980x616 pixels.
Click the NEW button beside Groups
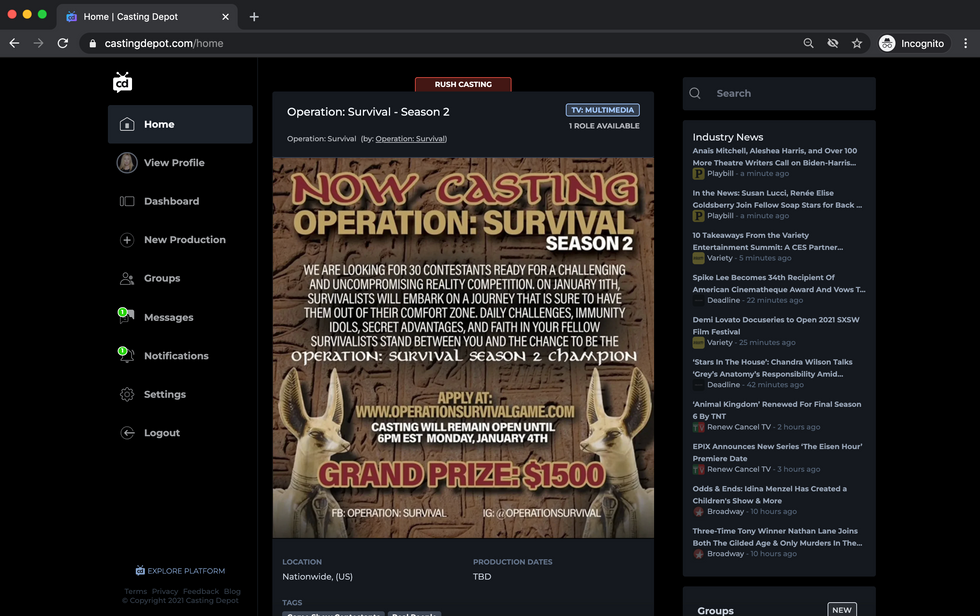pos(842,610)
